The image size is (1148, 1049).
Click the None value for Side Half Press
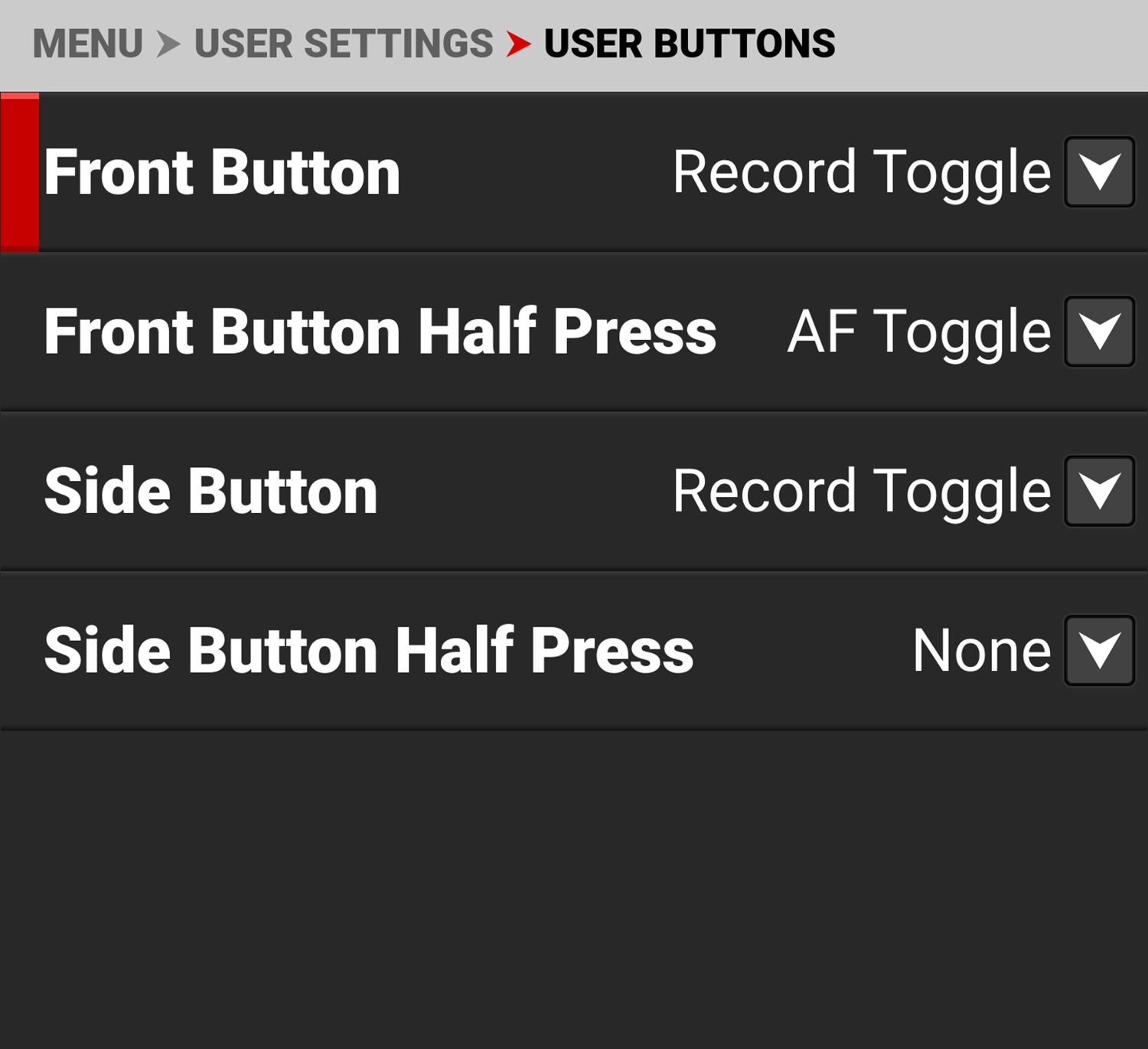(981, 650)
